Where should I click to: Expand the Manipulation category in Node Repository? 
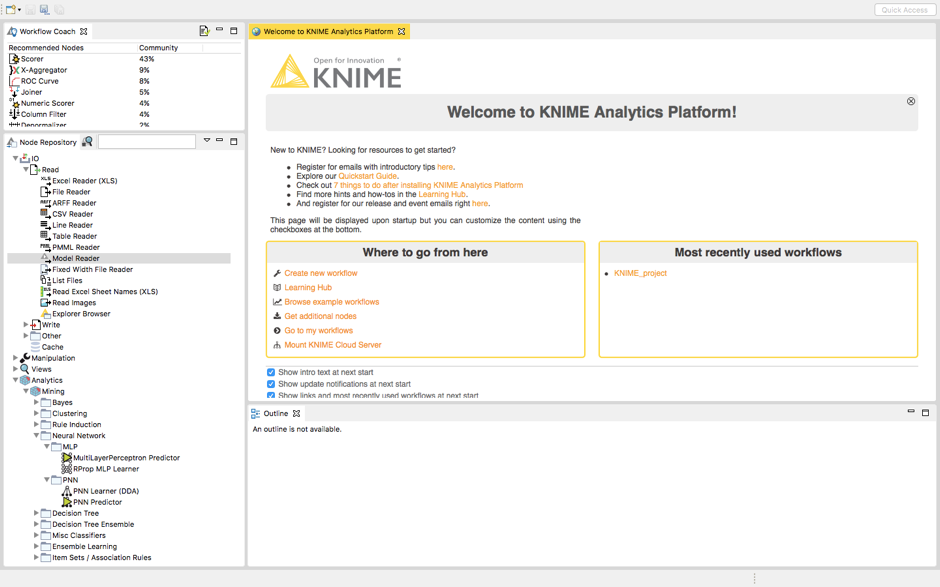(16, 358)
